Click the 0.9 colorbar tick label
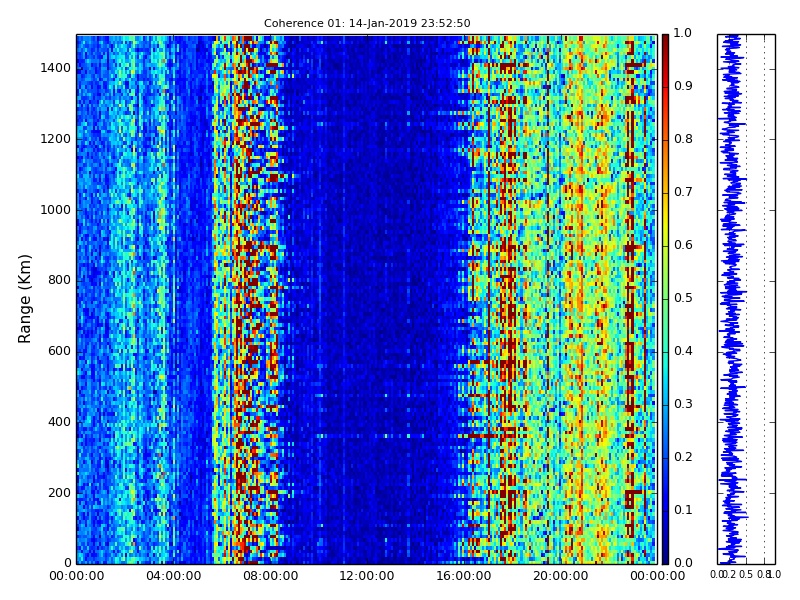Viewport: 800px width, 600px height. tap(683, 86)
